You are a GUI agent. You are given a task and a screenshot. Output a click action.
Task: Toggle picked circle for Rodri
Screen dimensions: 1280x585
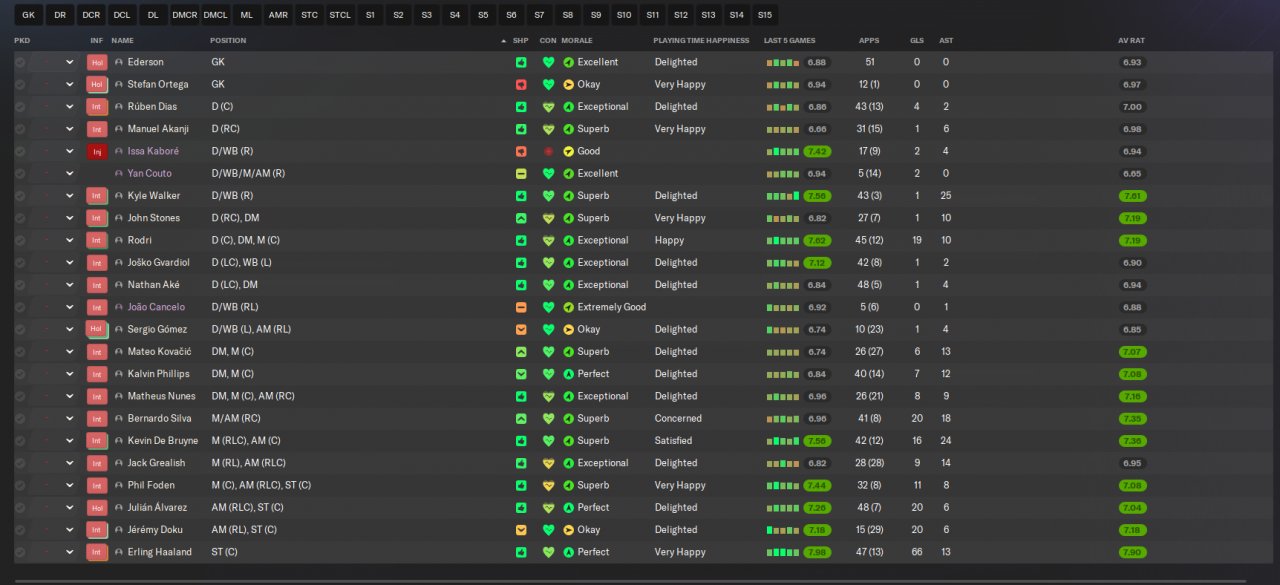(20, 240)
